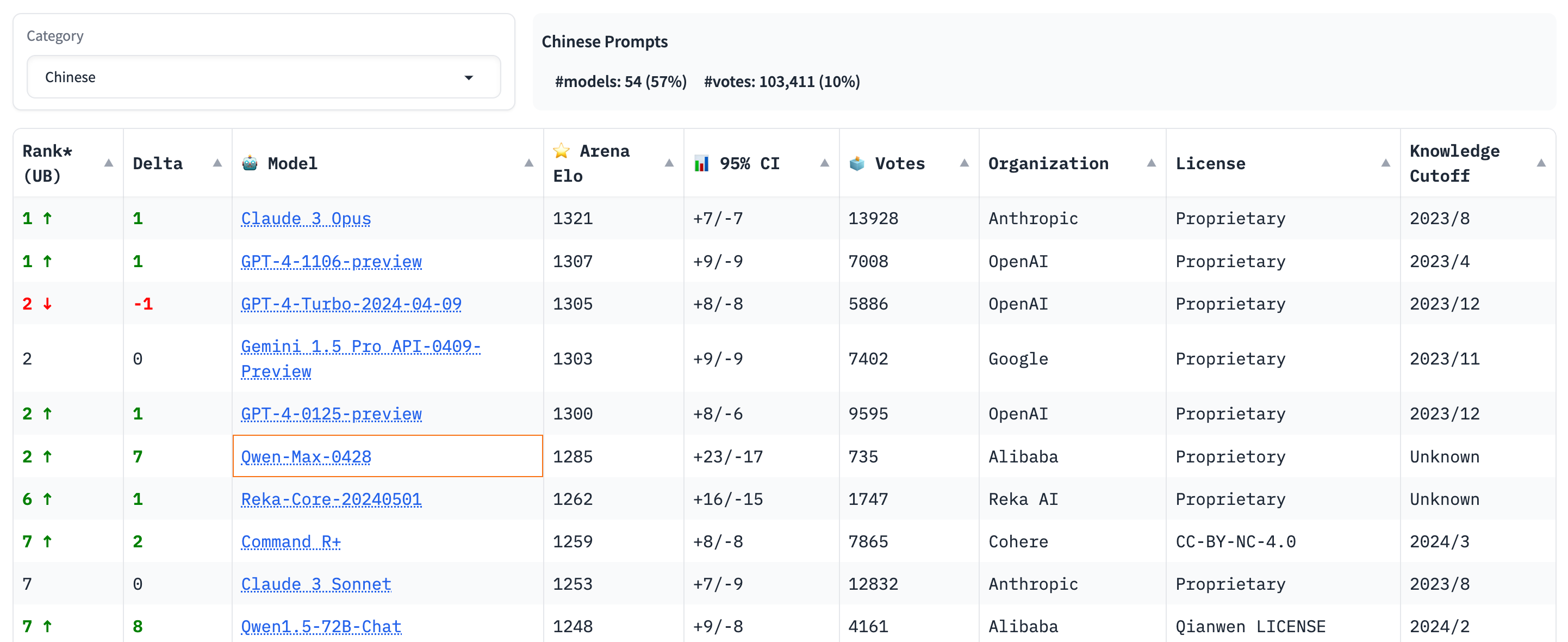The width and height of the screenshot is (1568, 642).
Task: Click the bar chart icon beside 95% CI
Action: pyautogui.click(x=701, y=163)
